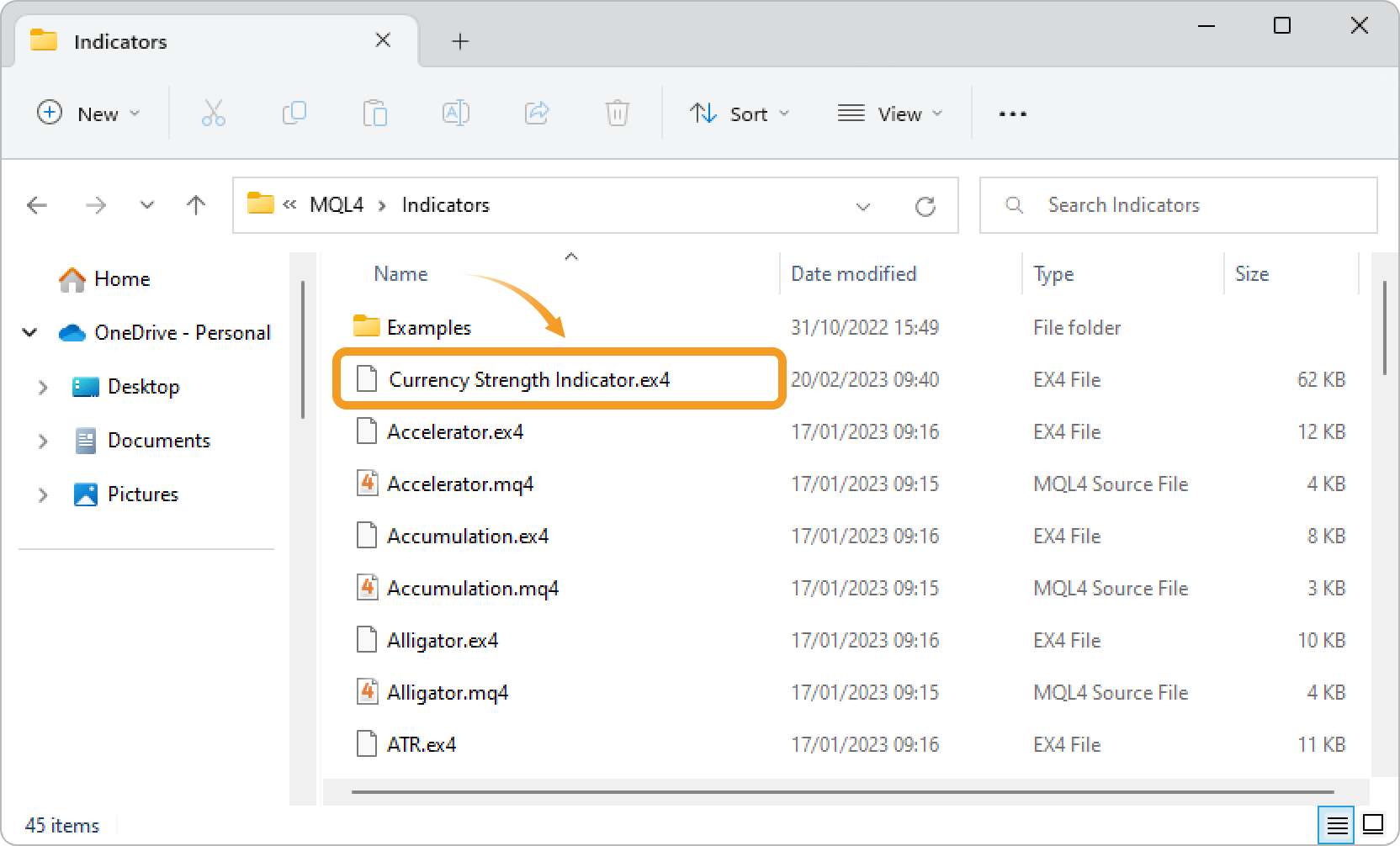
Task: Show hidden path segments via double chevron
Action: 289,204
